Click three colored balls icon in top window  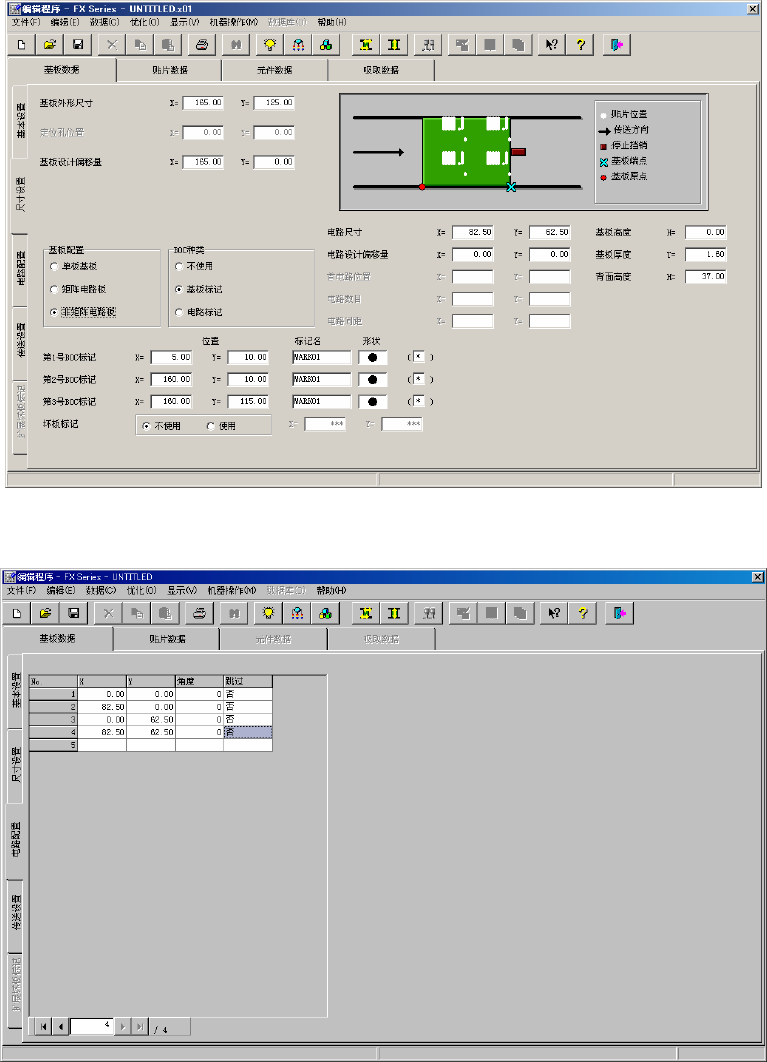coord(326,45)
